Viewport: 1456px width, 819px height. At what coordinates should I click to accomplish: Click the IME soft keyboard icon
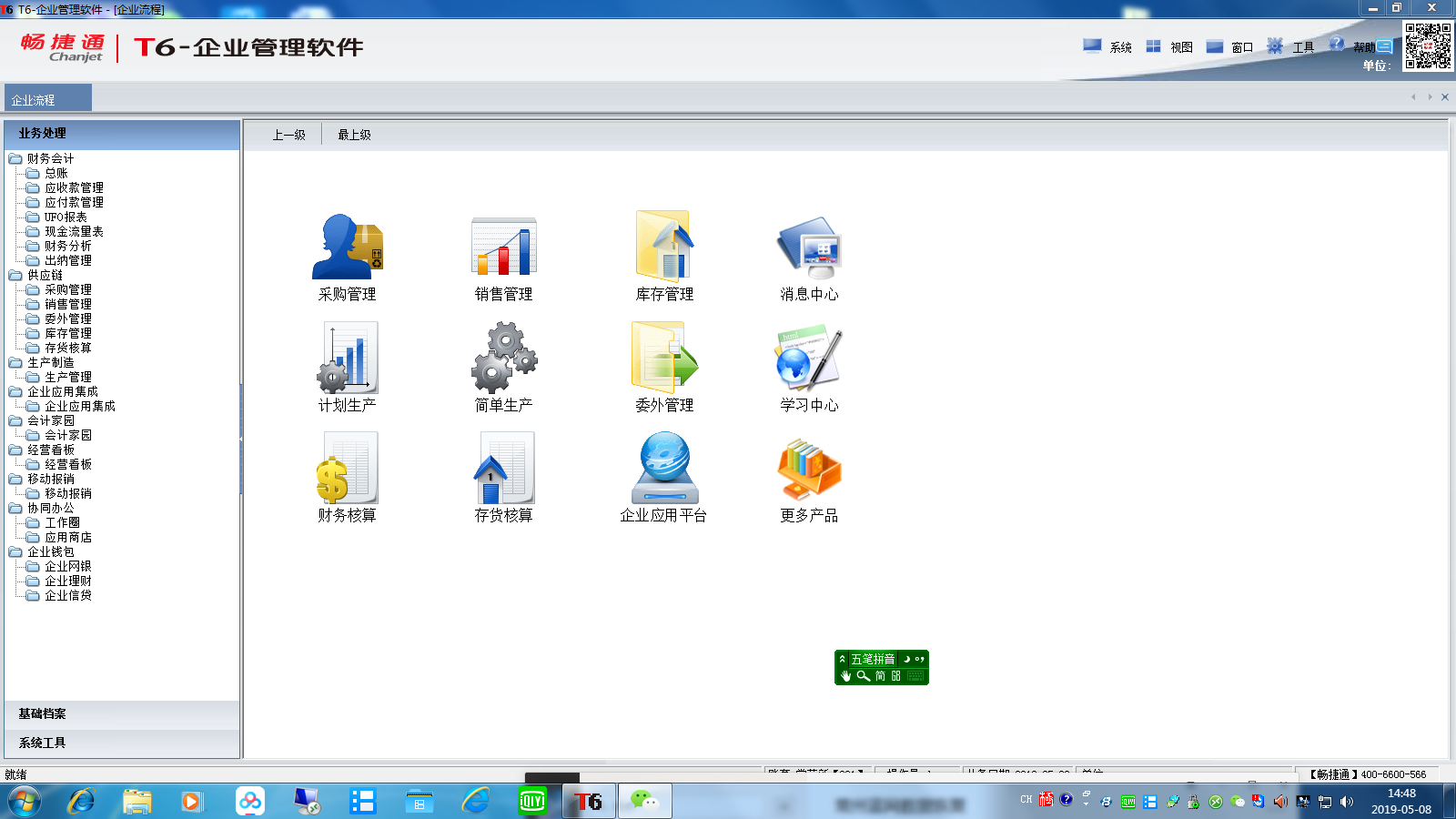click(x=915, y=676)
